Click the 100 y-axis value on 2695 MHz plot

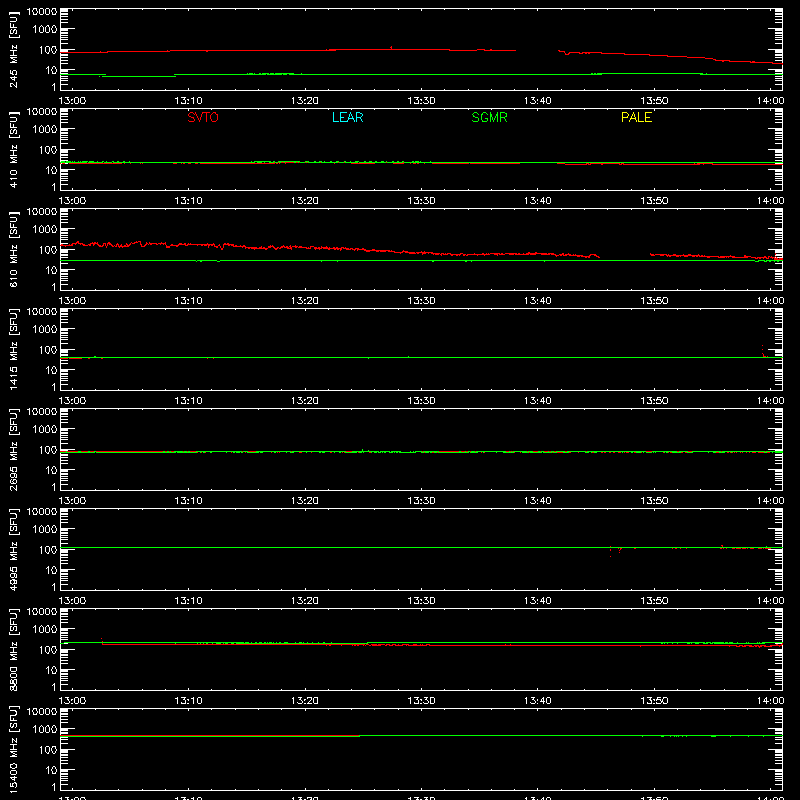[x=48, y=450]
